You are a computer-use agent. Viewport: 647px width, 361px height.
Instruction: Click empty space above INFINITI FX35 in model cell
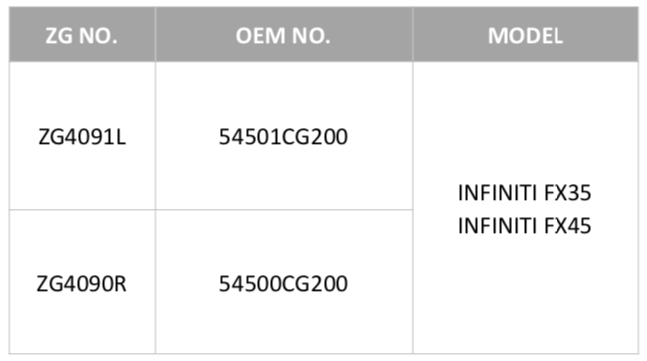click(x=525, y=120)
